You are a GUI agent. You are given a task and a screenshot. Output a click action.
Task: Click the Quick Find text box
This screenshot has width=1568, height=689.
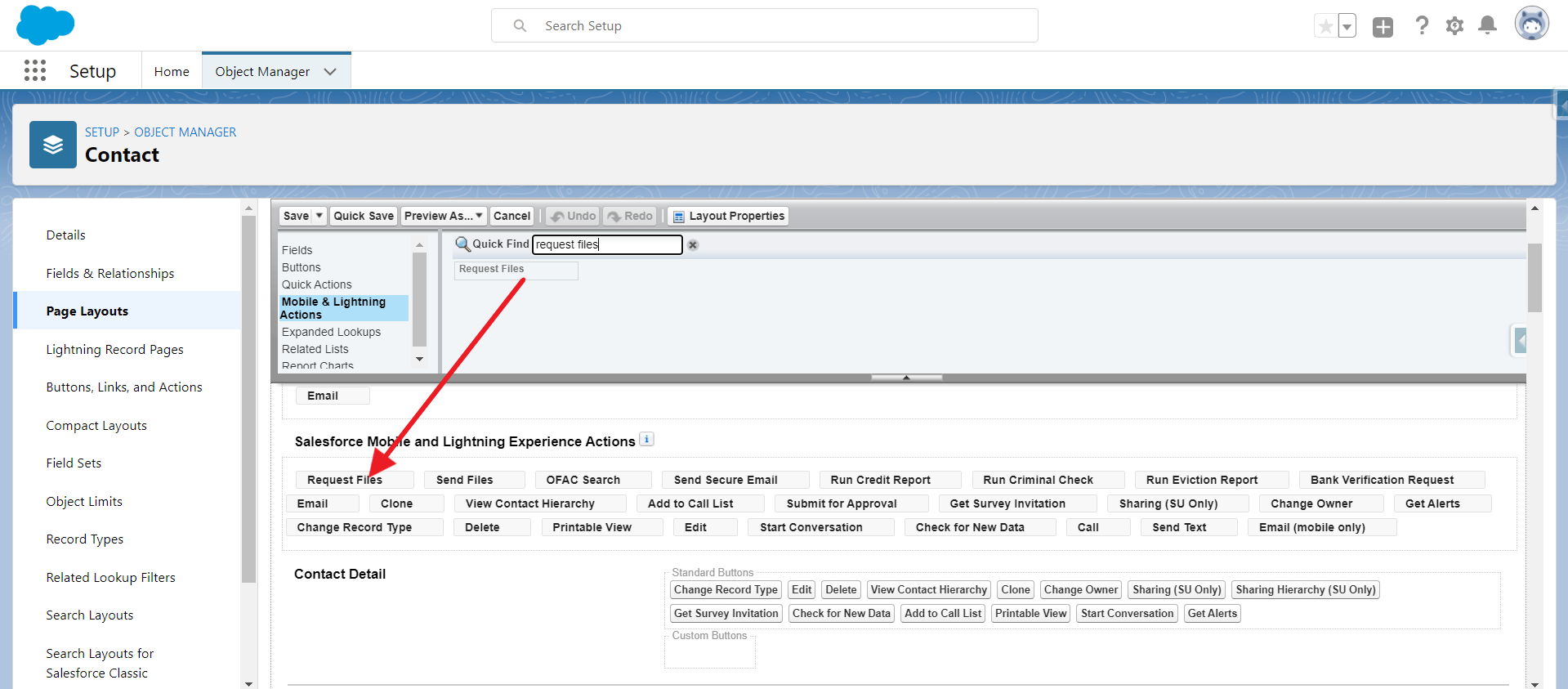pos(607,244)
